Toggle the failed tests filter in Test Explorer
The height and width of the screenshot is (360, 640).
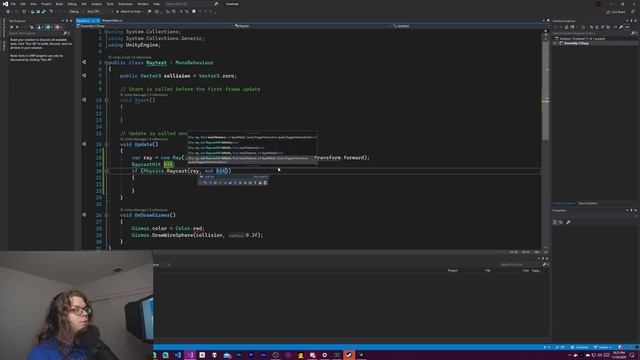tap(58, 27)
